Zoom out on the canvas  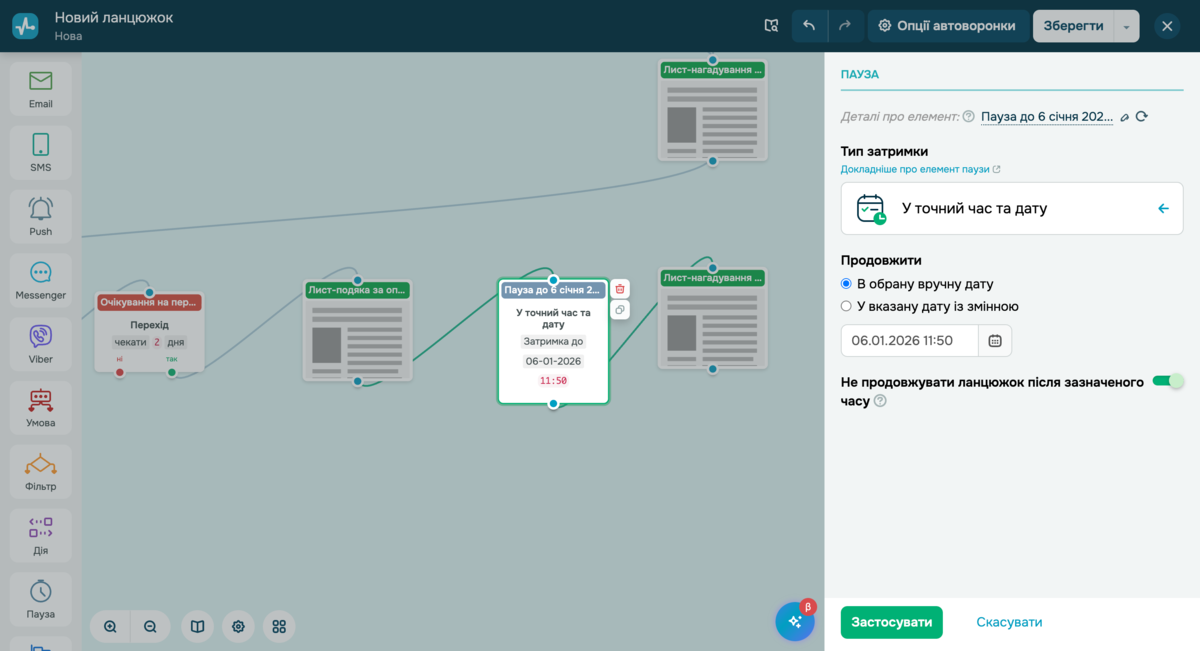[x=150, y=627]
